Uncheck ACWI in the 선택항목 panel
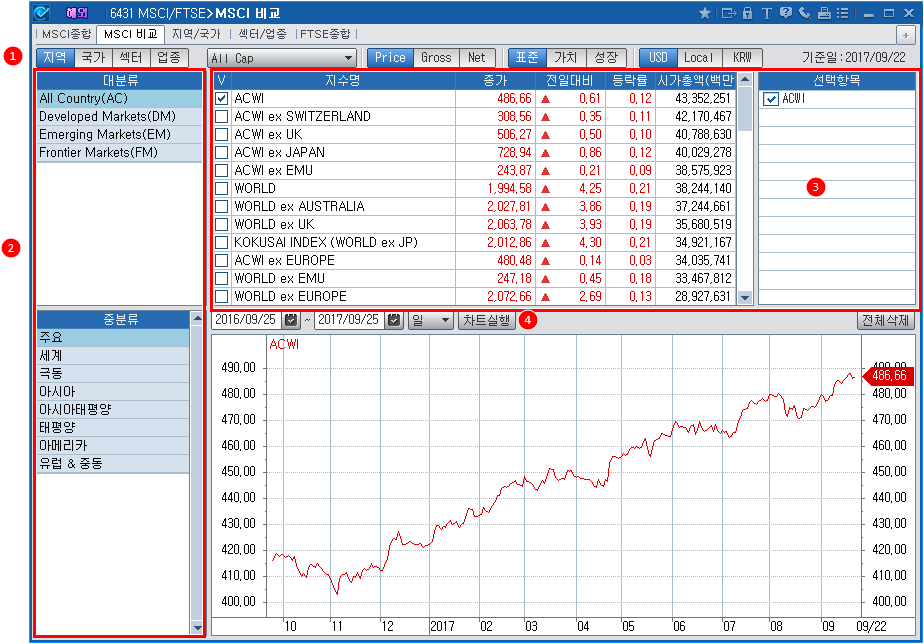Viewport: 924px width, 644px height. click(771, 99)
